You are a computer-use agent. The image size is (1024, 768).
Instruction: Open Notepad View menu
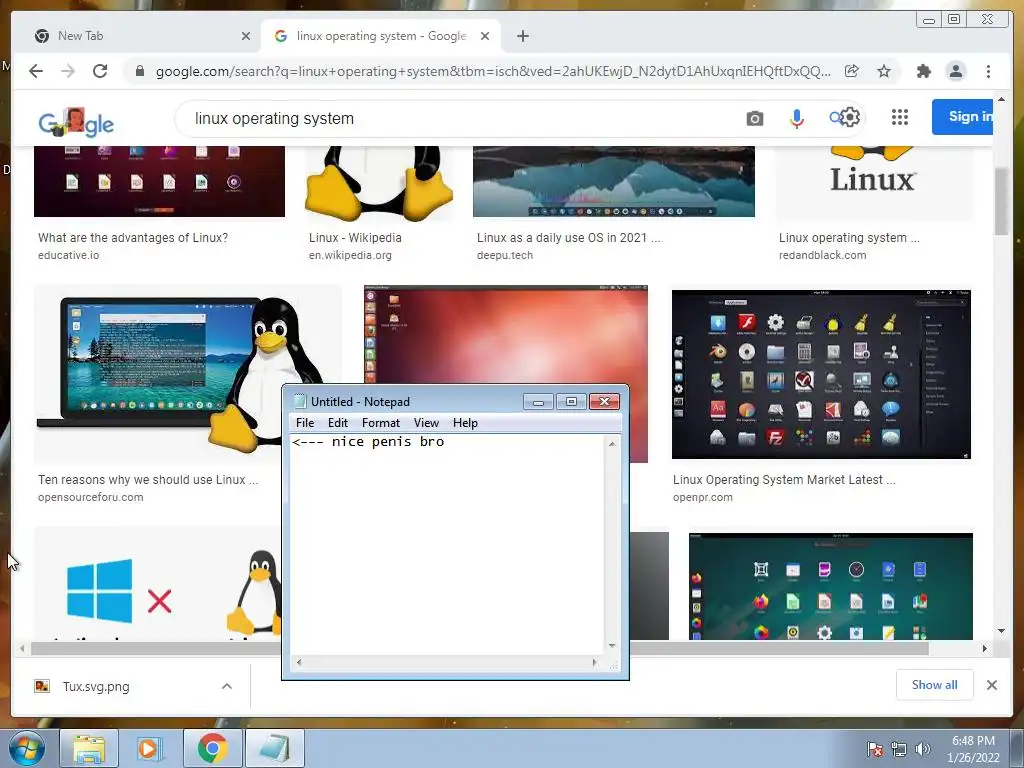click(426, 423)
